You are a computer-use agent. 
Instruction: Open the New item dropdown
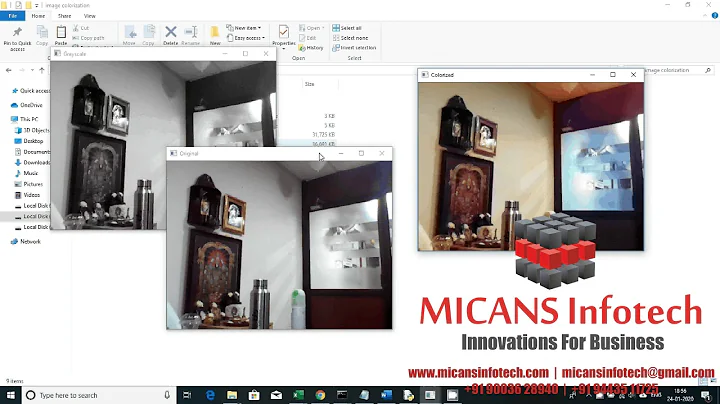243,28
